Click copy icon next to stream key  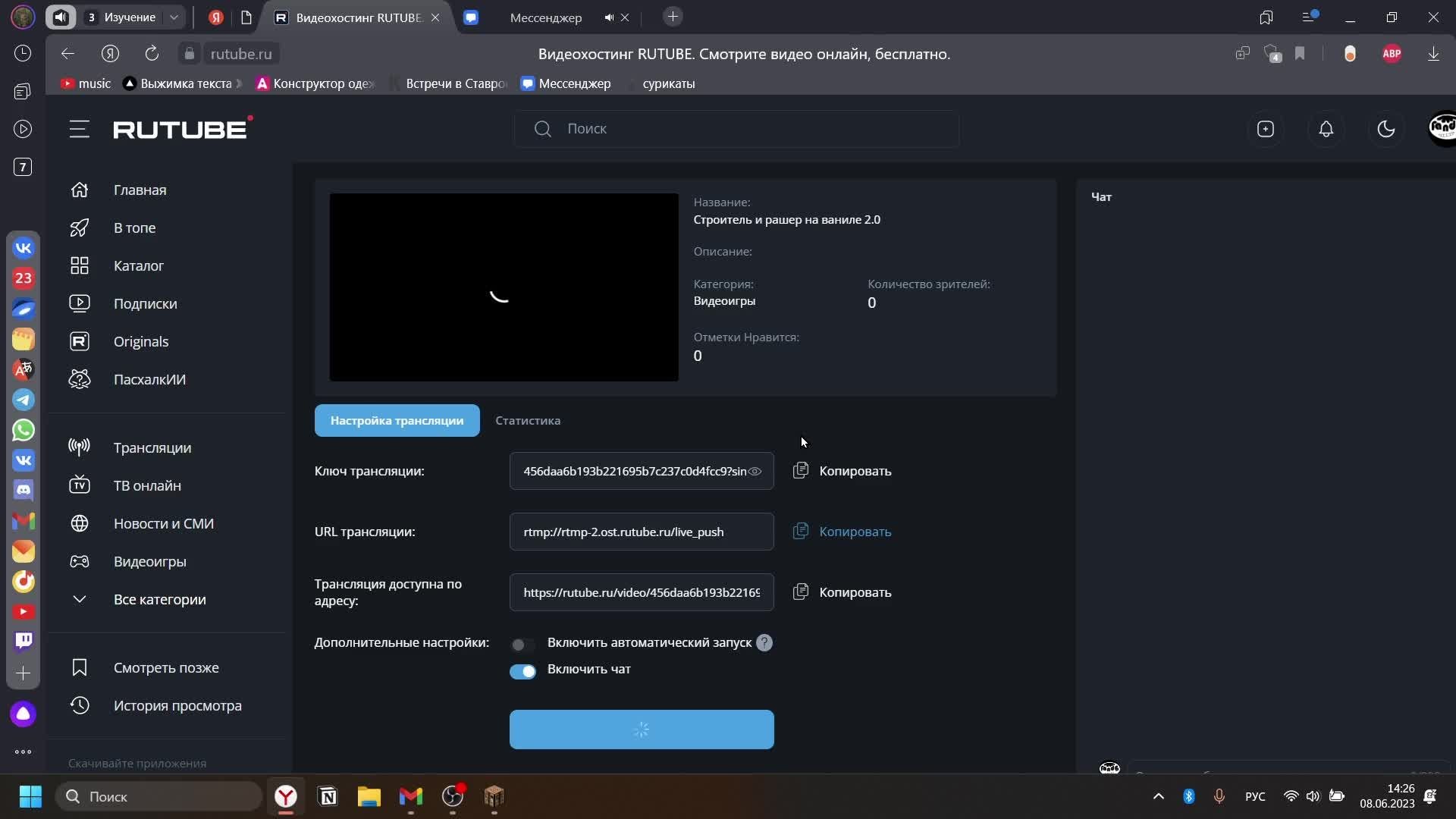coord(801,471)
